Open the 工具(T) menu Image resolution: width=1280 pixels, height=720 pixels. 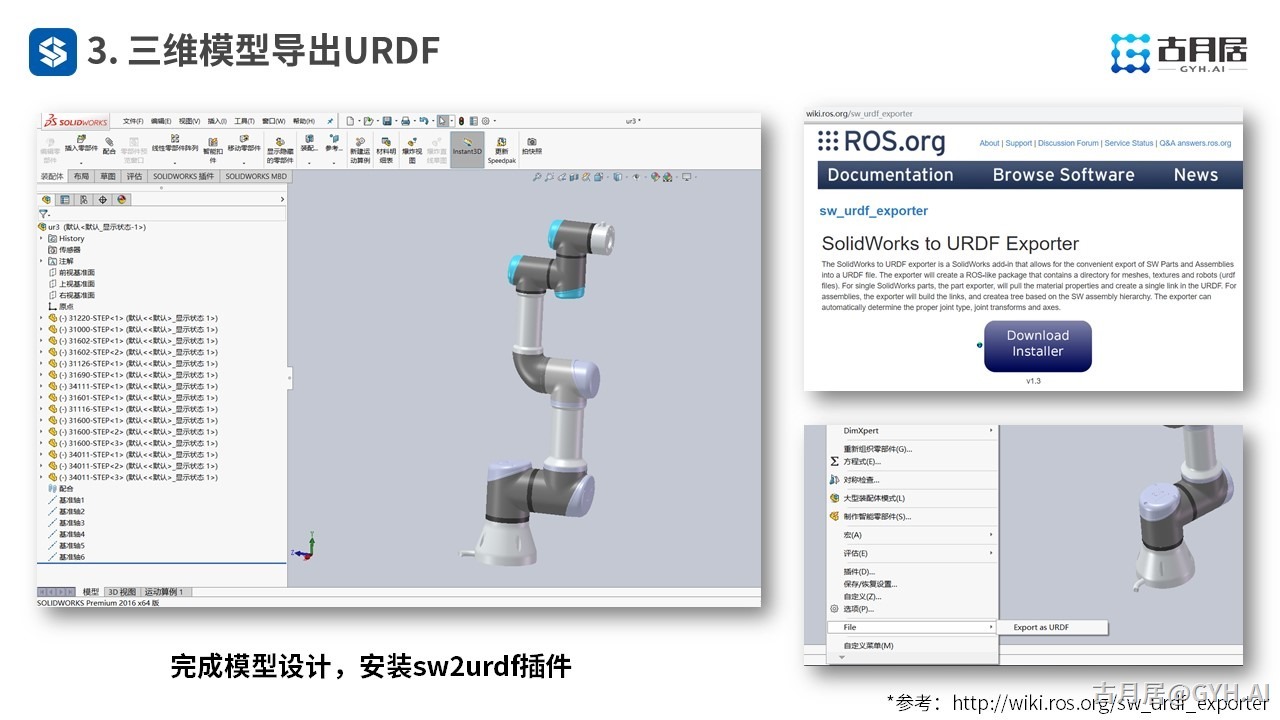click(x=244, y=121)
